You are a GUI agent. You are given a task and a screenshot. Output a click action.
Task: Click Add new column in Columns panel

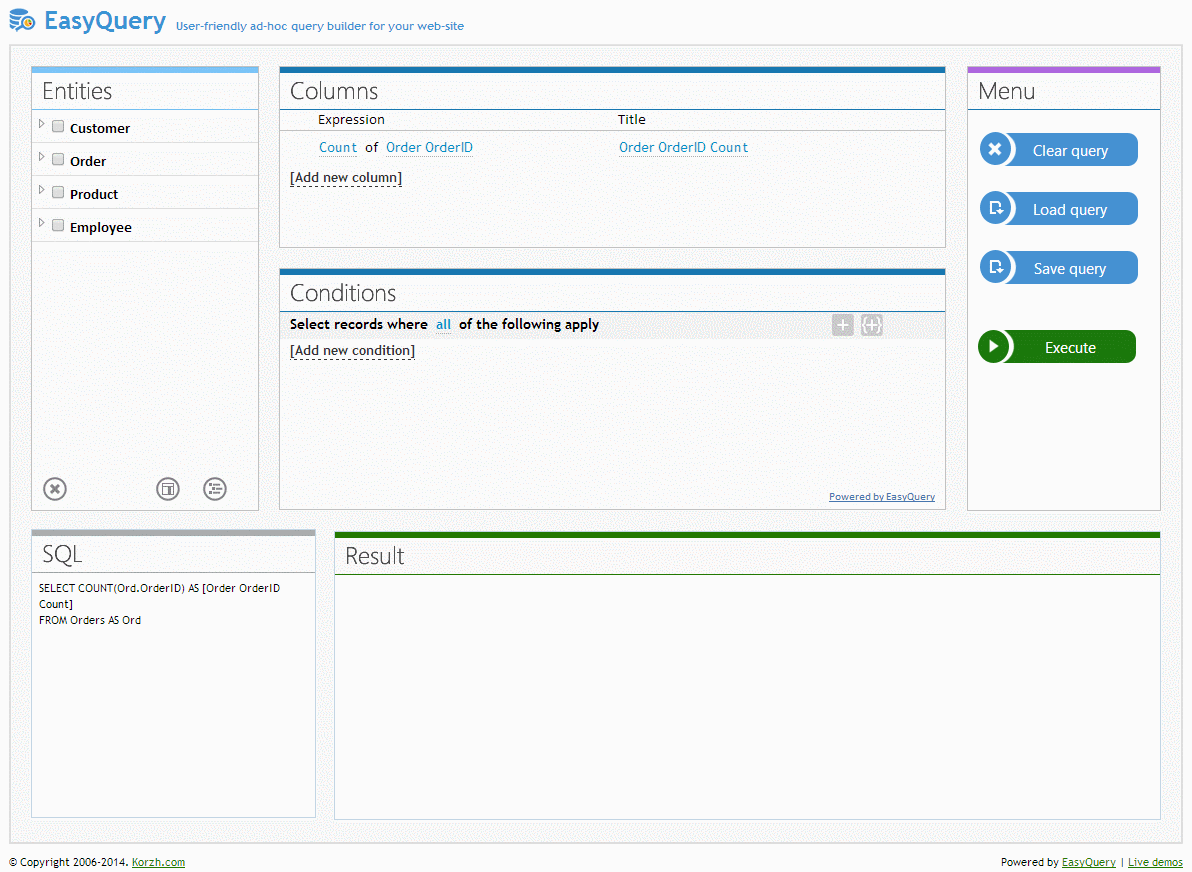[x=345, y=177]
